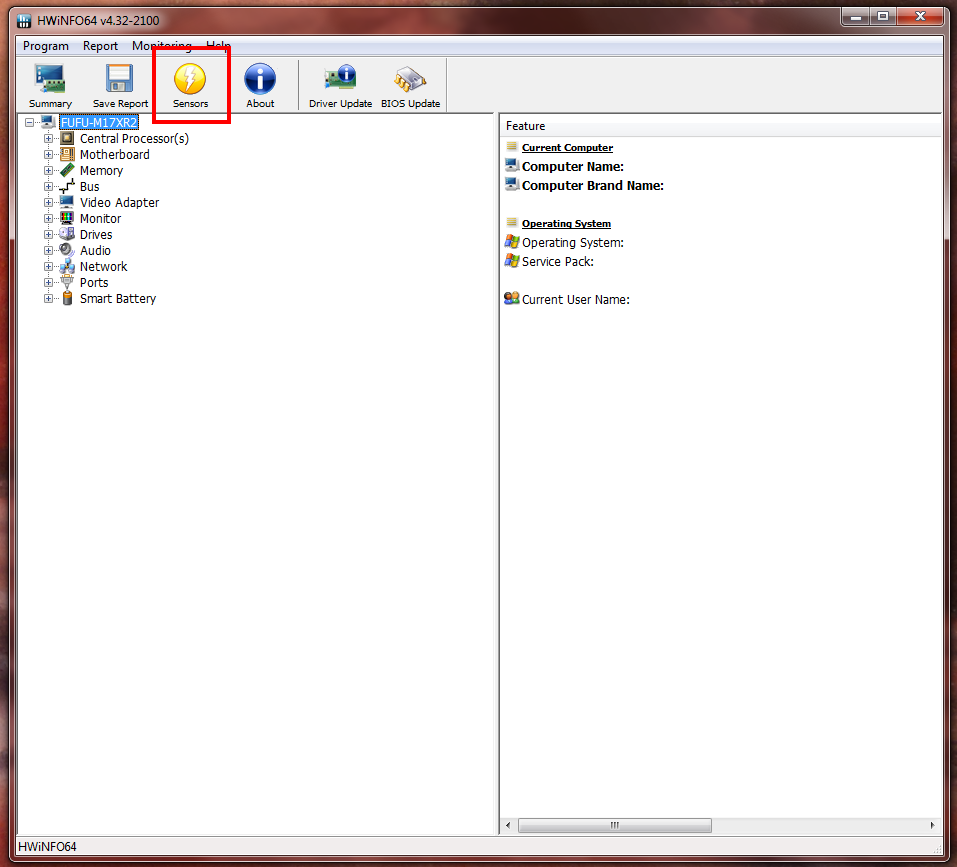Click the horizontal scrollbar thumb
Image resolution: width=957 pixels, height=867 pixels.
tap(615, 826)
